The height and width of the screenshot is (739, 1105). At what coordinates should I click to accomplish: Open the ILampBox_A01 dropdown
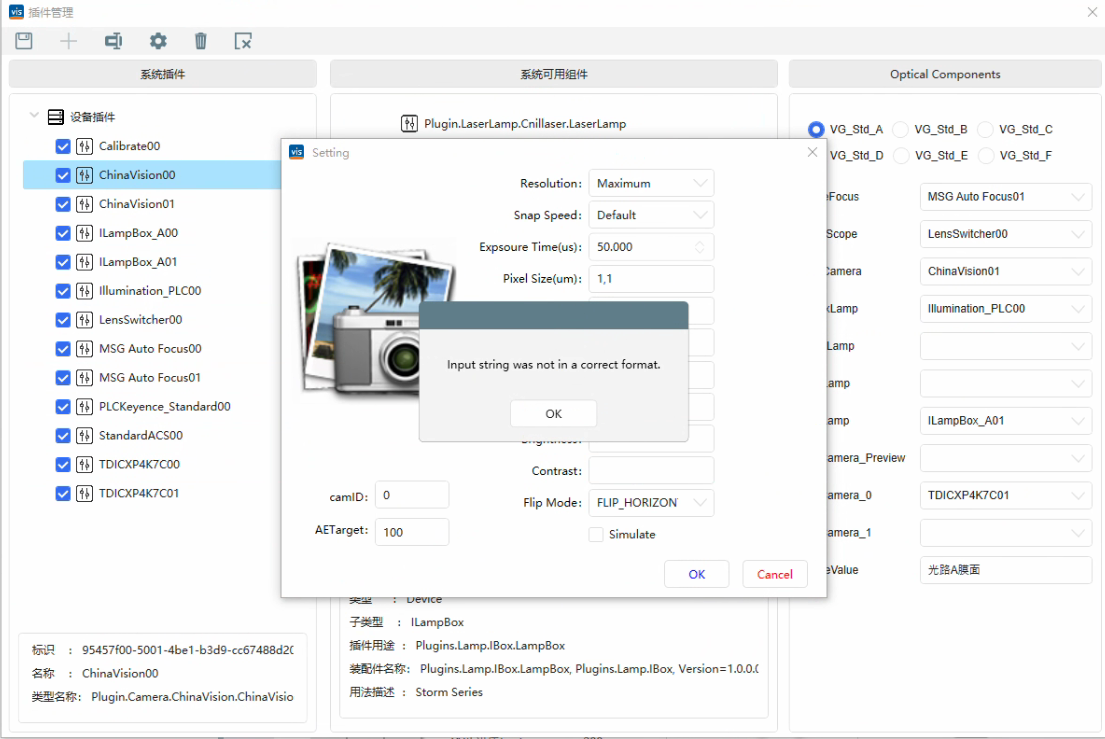pyautogui.click(x=1006, y=421)
